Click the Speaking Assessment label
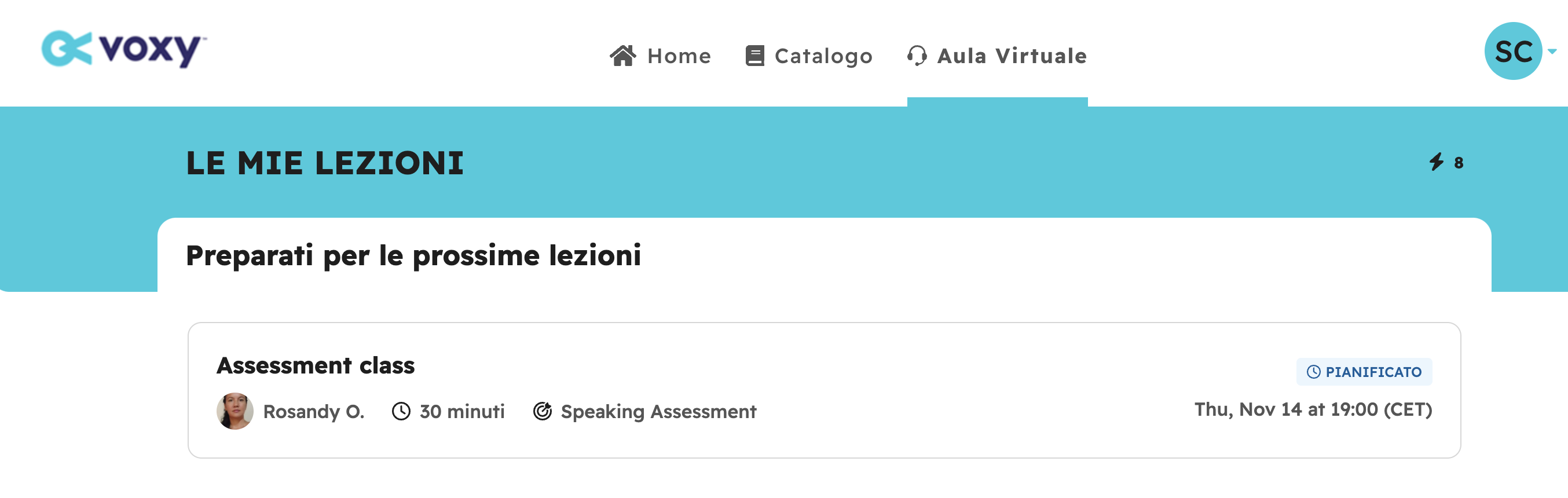This screenshot has width=1568, height=498. [x=658, y=412]
